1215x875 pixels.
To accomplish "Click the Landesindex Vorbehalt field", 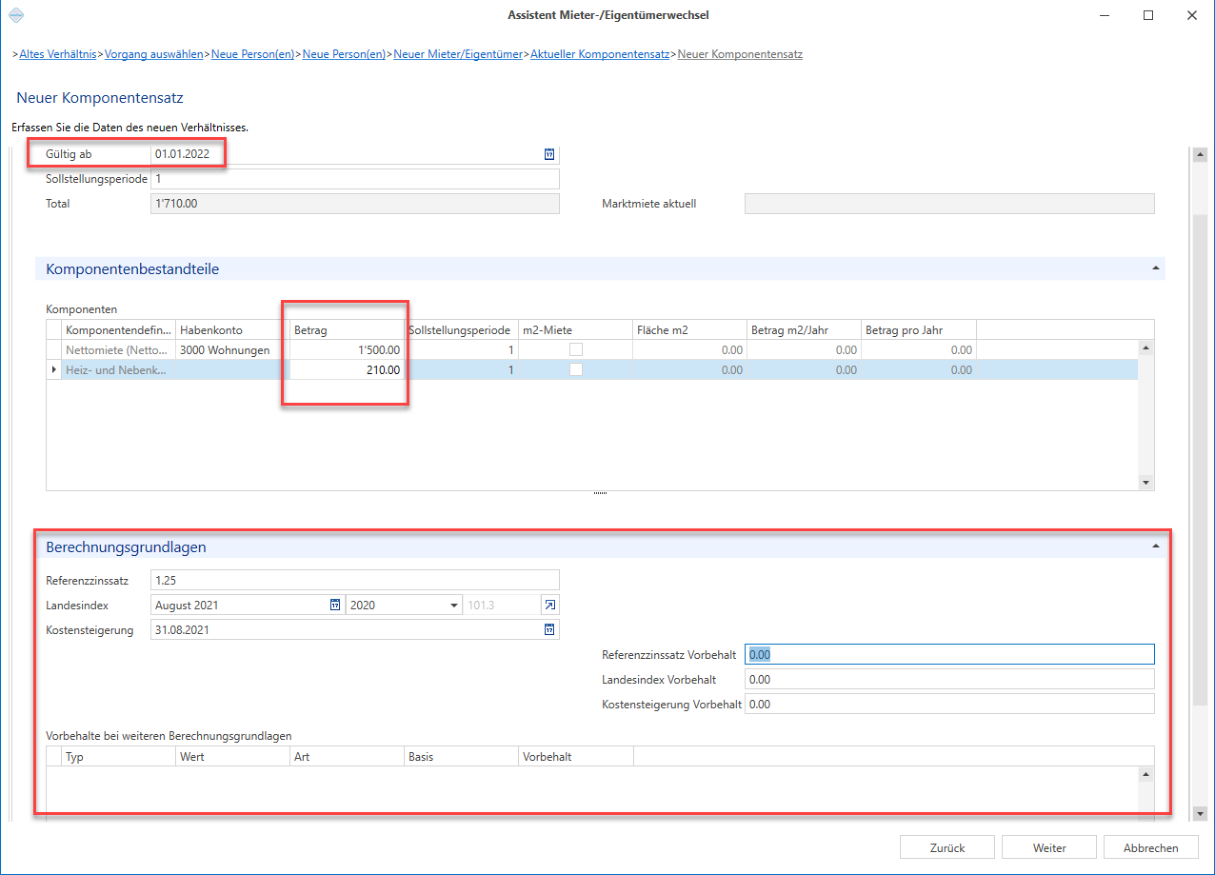I will [x=949, y=679].
